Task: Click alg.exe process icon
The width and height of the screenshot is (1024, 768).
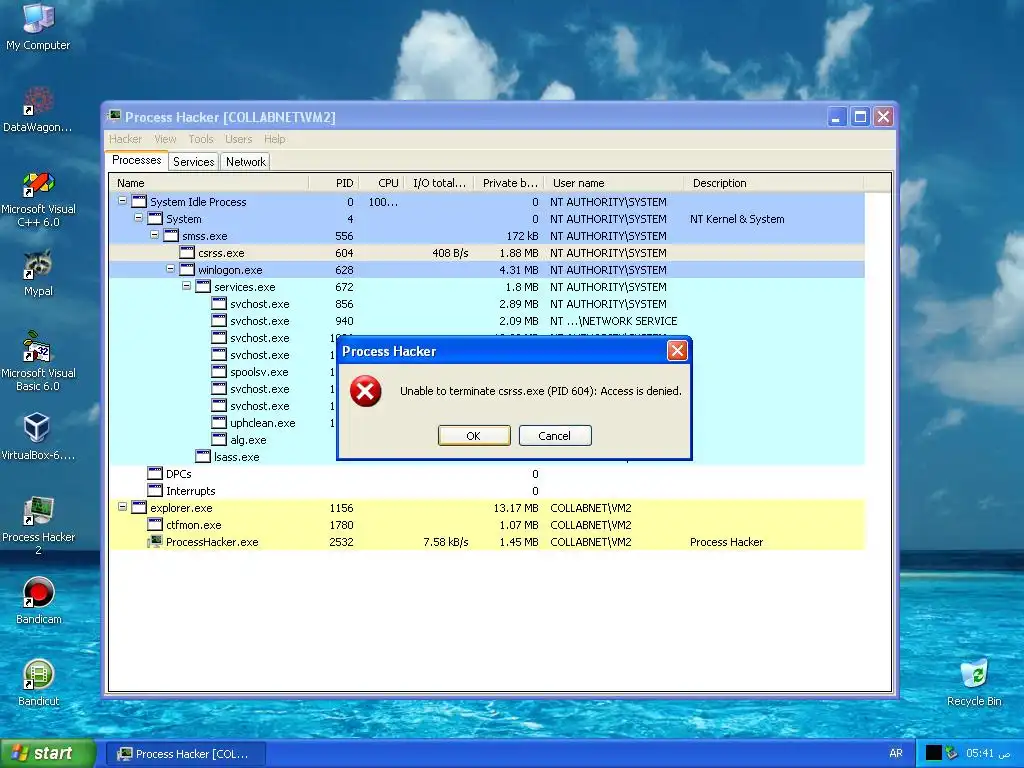Action: point(219,440)
